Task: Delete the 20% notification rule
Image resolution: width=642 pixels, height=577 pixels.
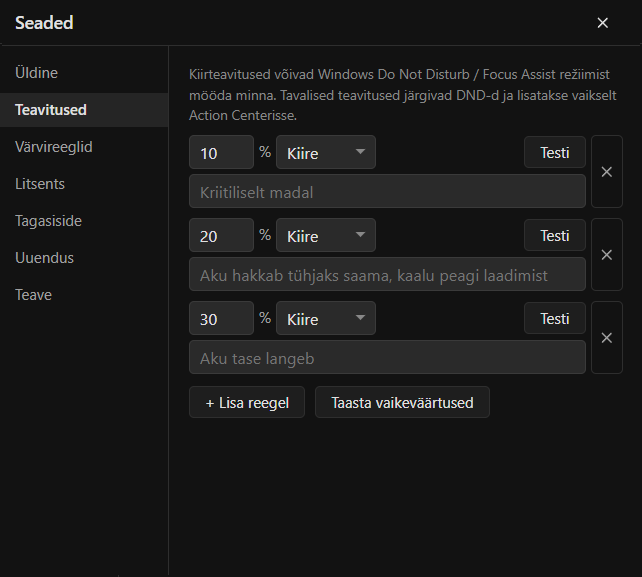Action: click(607, 255)
